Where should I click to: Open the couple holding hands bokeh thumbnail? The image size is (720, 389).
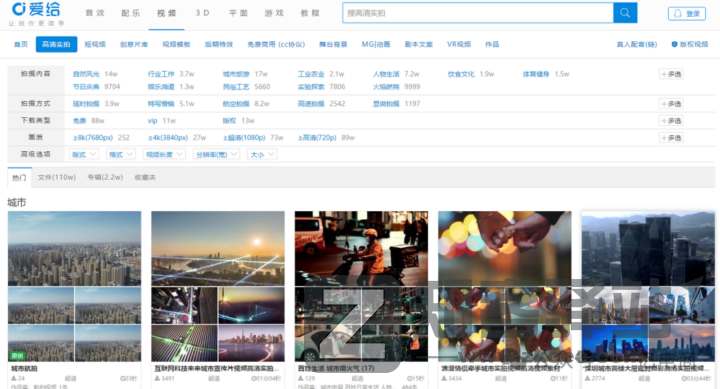505,248
